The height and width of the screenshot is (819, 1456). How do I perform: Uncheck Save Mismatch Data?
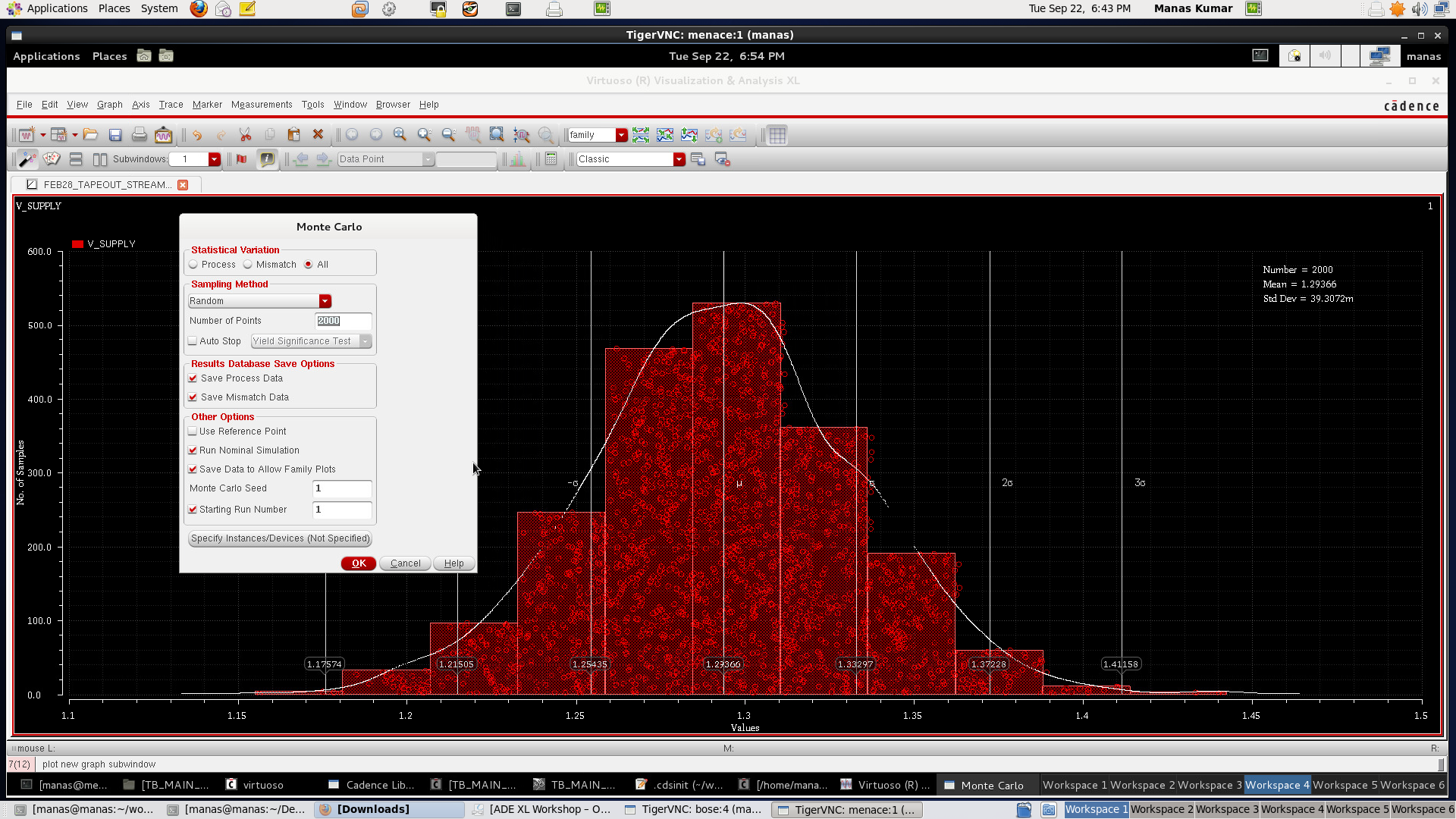193,397
